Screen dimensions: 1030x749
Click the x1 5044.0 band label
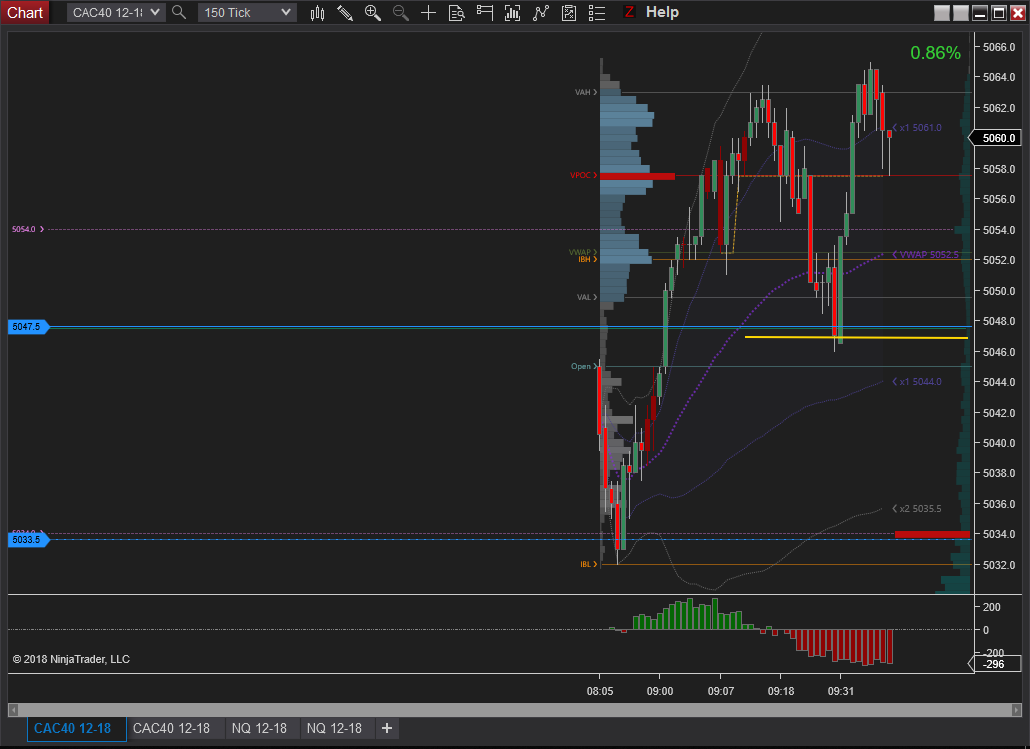[917, 382]
